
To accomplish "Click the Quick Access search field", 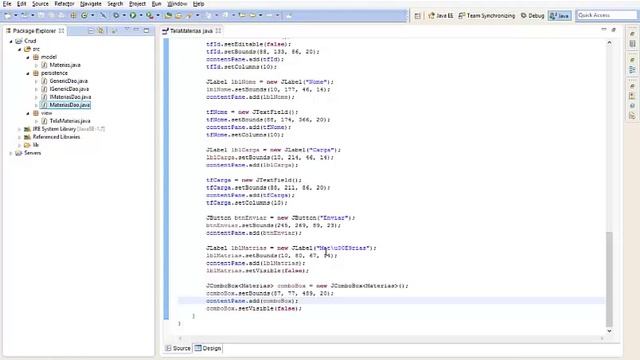I will click(x=606, y=15).
